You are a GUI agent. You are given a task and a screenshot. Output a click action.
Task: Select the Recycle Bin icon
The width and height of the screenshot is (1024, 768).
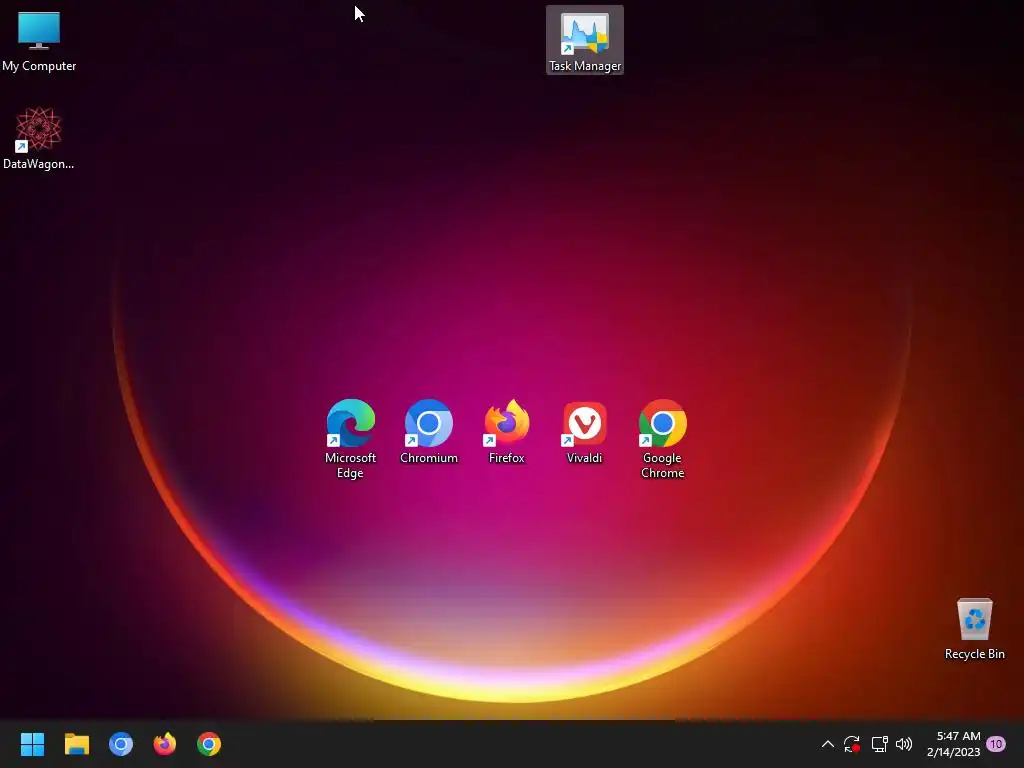[974, 629]
